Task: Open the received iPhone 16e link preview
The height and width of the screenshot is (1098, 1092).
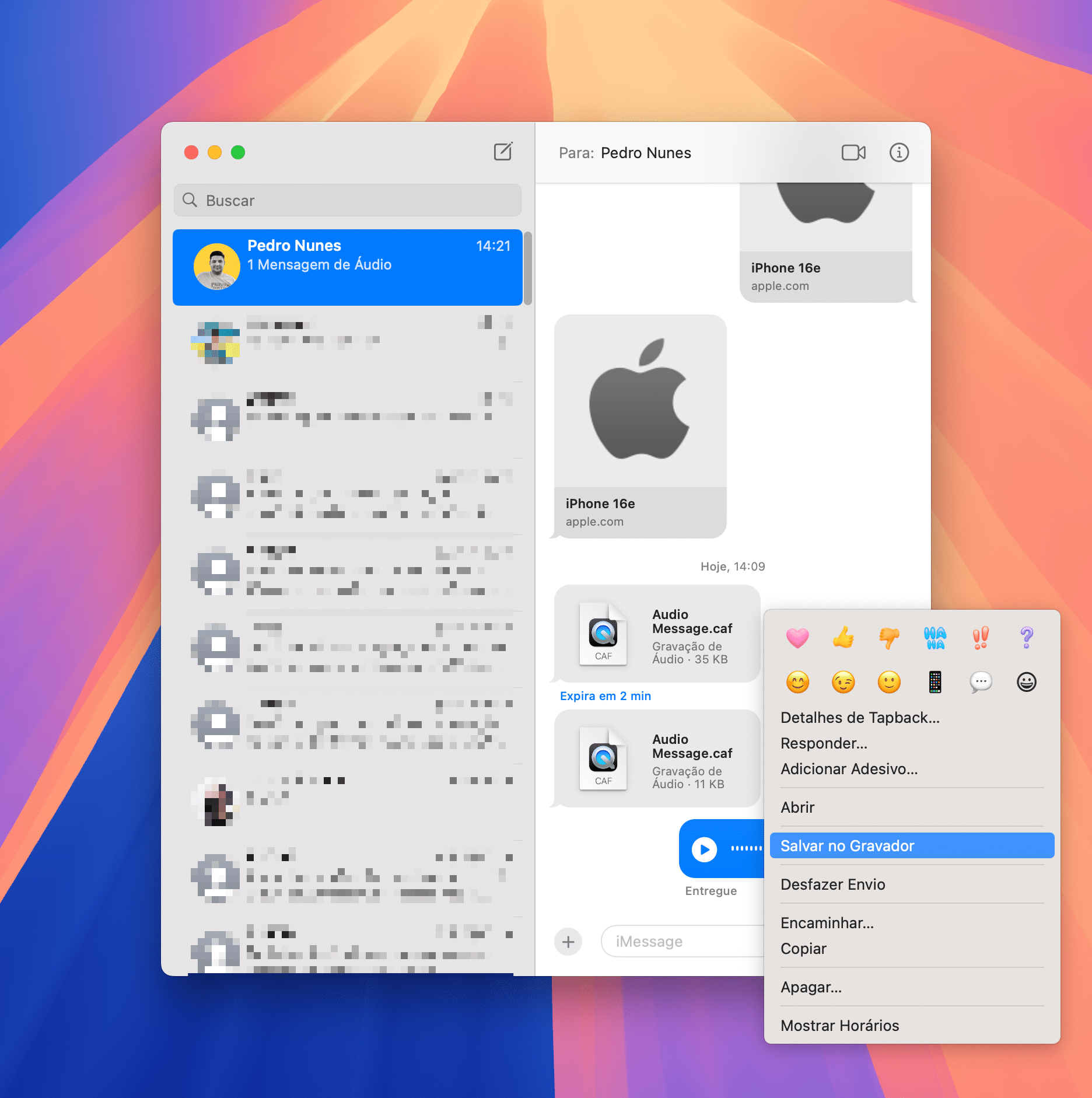Action: tap(640, 426)
